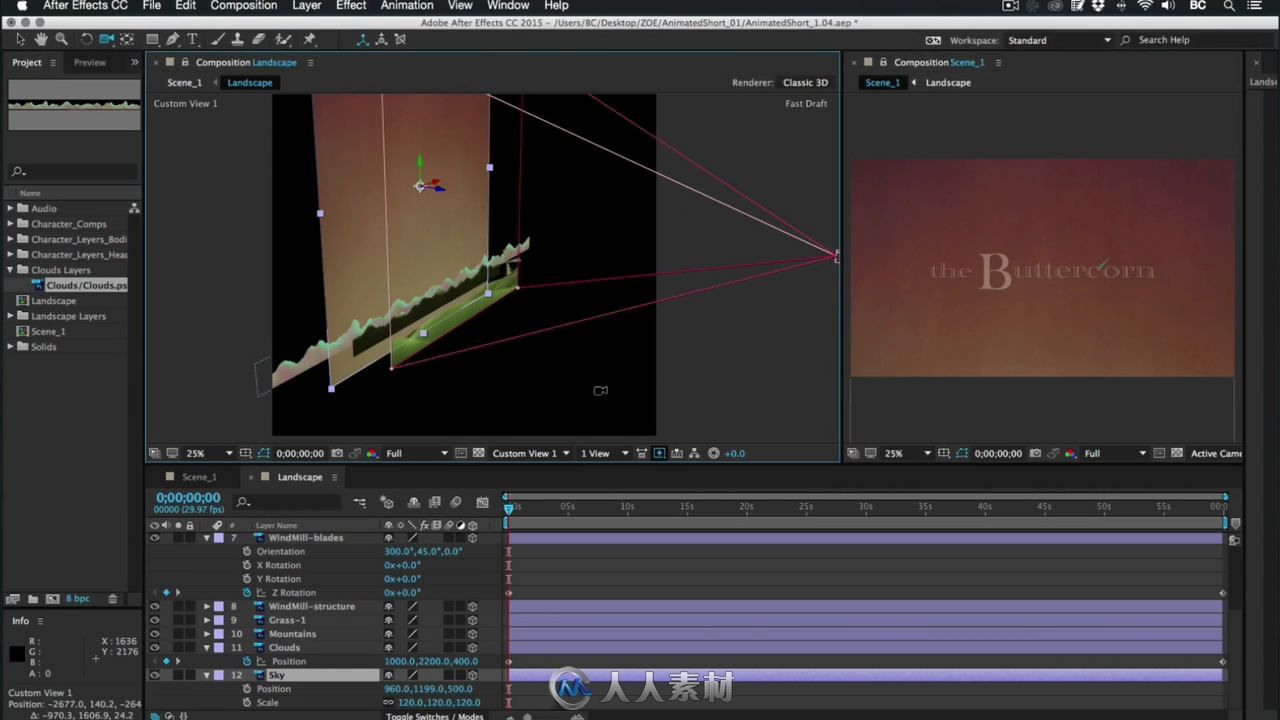Toggle 3D layer switch for Sky
The image size is (1280, 720).
(472, 675)
